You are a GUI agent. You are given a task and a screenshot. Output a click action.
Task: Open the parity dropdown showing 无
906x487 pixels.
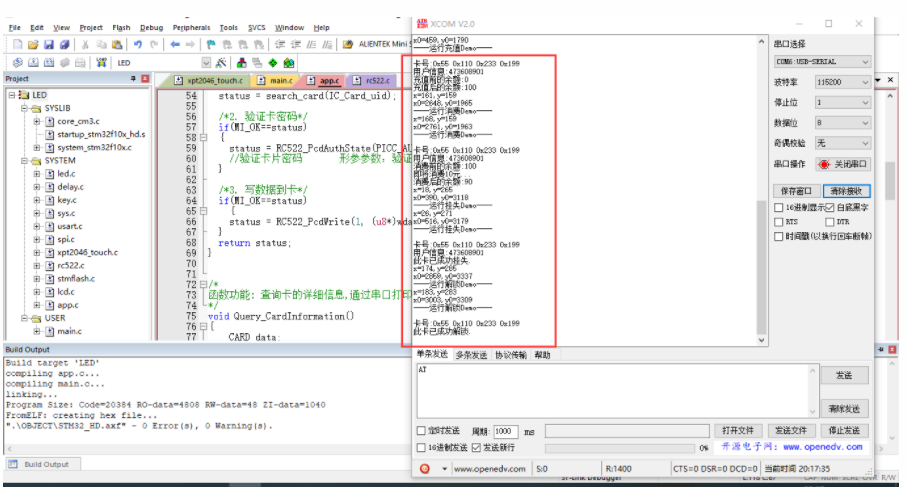coord(842,143)
